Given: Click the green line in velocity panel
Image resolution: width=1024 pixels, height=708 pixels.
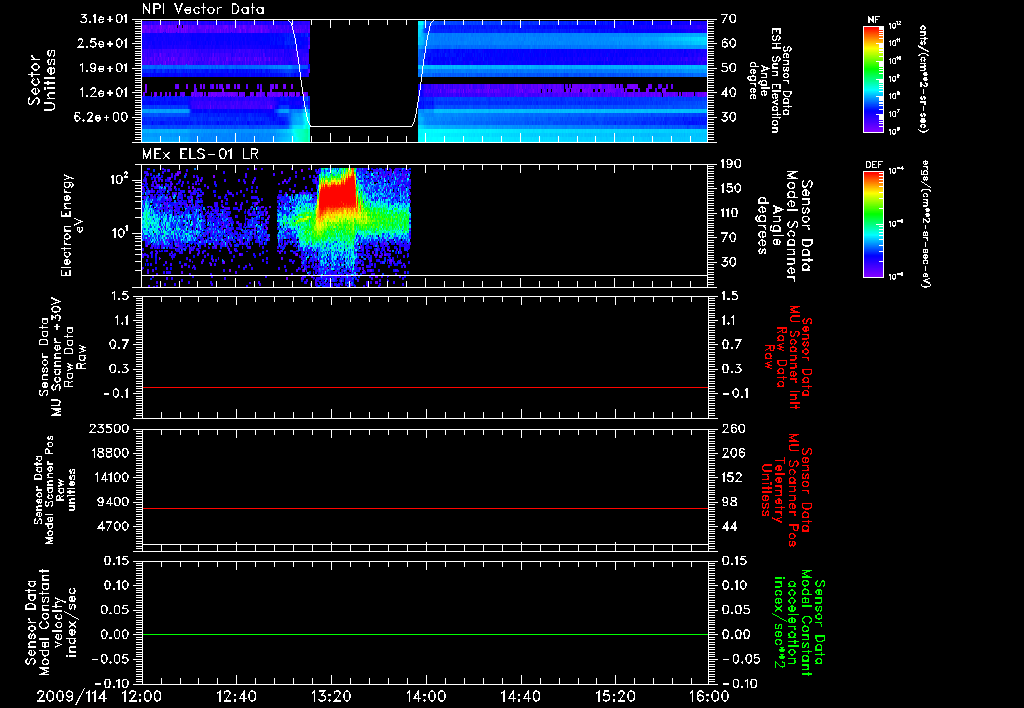Looking at the screenshot, I should [x=425, y=634].
